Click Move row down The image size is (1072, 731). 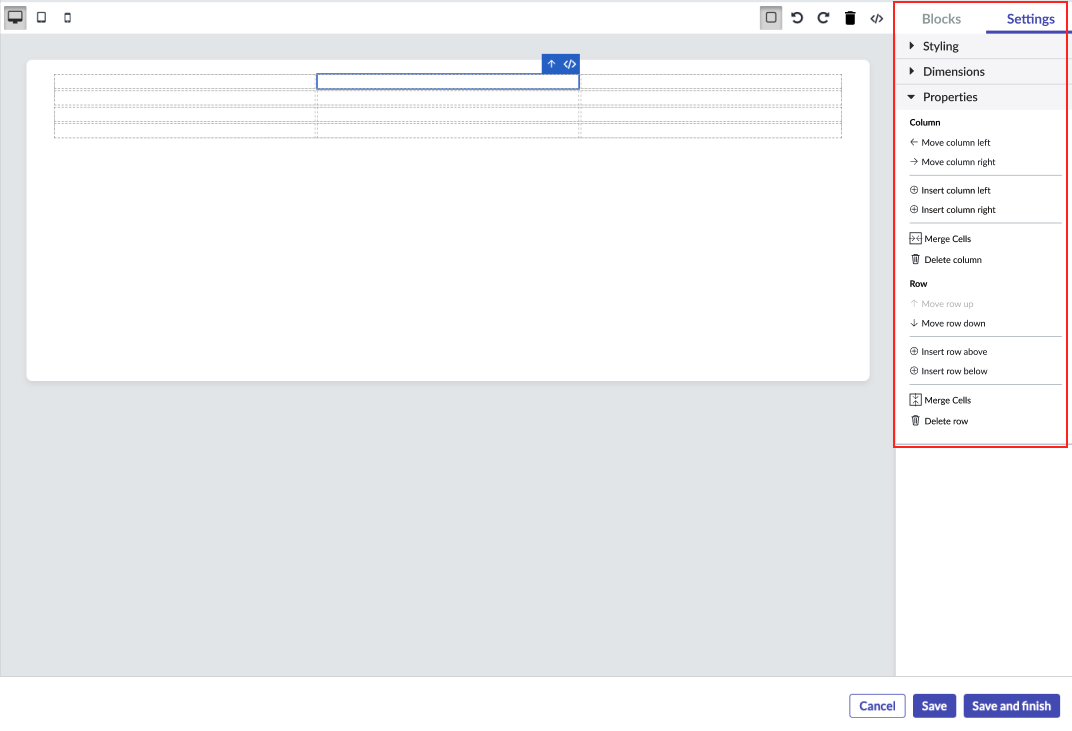(948, 323)
